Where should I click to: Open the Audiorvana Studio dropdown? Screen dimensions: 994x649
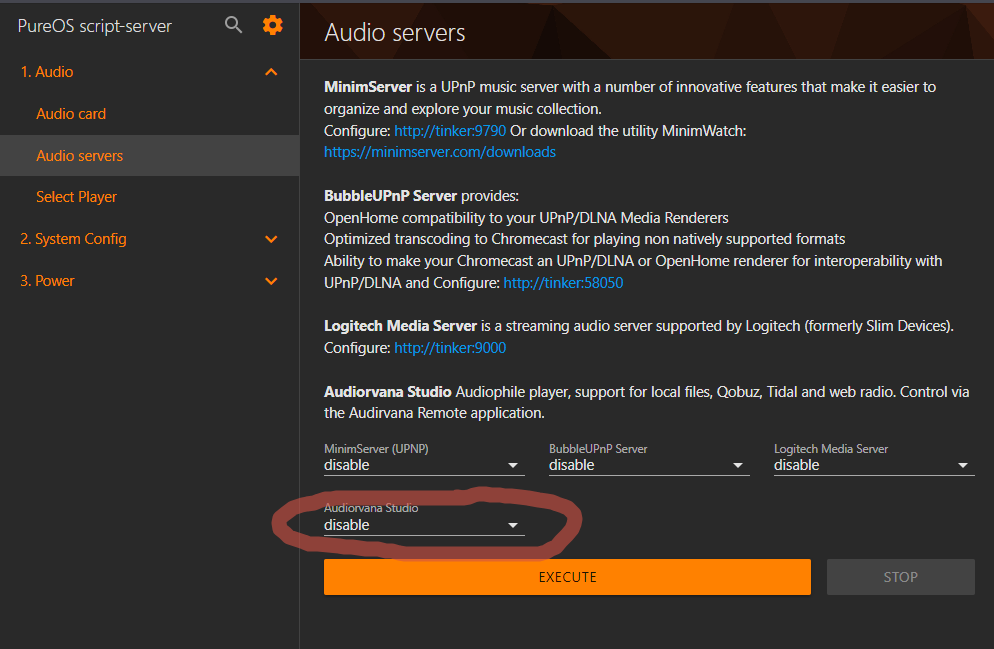424,525
